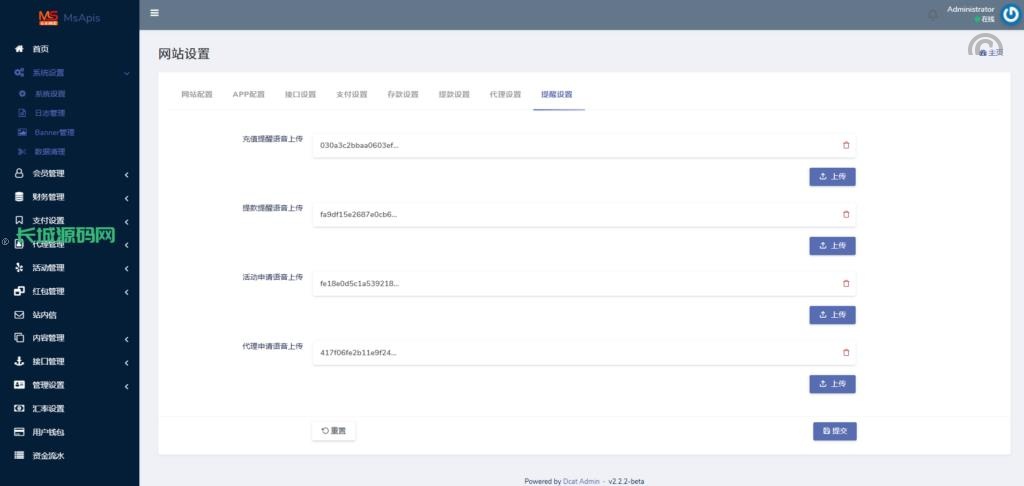
Task: Remove the 活动申请语音 file via trash icon
Action: [x=846, y=283]
